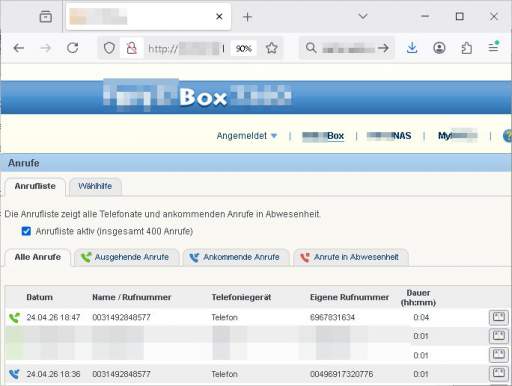Screen dimensions: 512x386
Task: Select the Alle Anrufe filter tab
Action: pyautogui.click(x=38, y=257)
